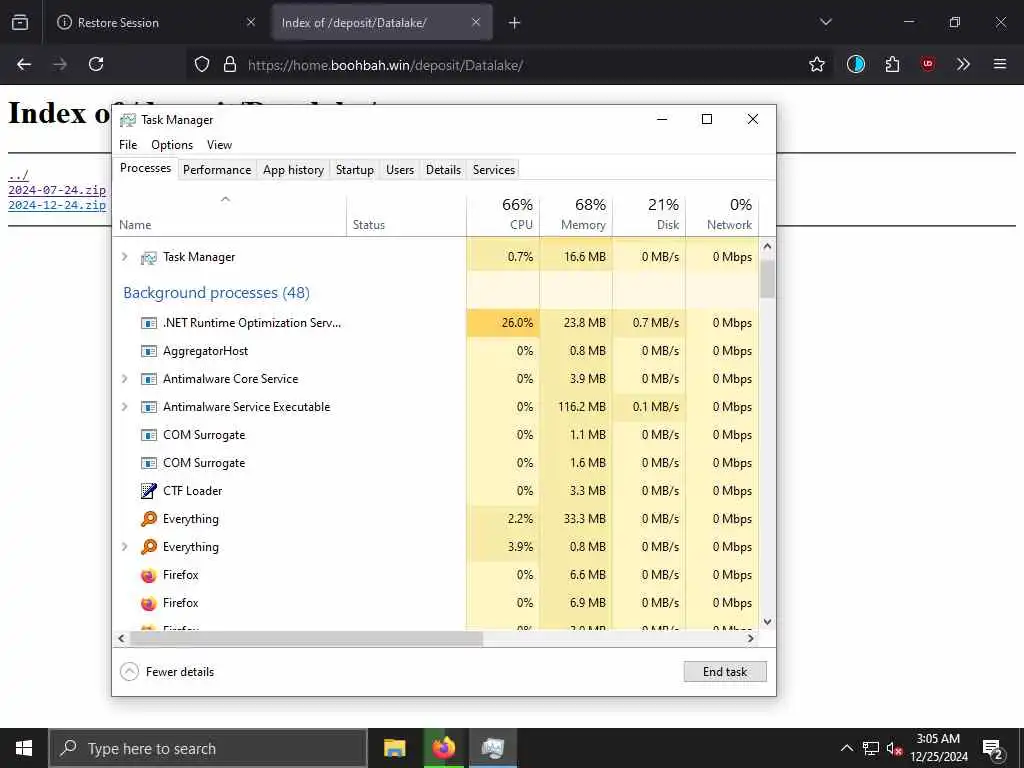
Task: Open the 2024-07-24.zip link
Action: click(57, 190)
